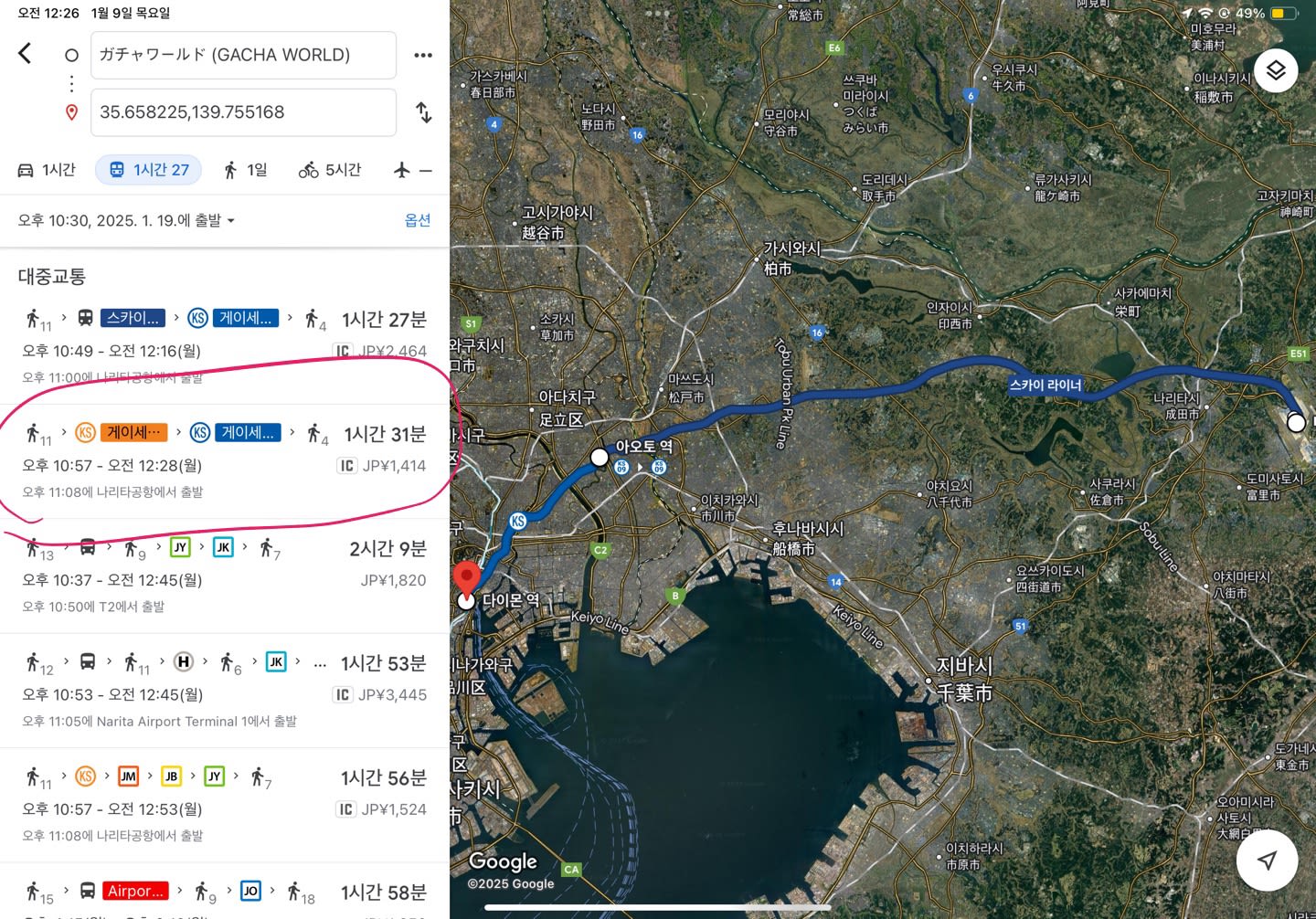Viewport: 1316px width, 919px height.
Task: Click the JO badge in 1시간 58분 route
Action: 250,891
